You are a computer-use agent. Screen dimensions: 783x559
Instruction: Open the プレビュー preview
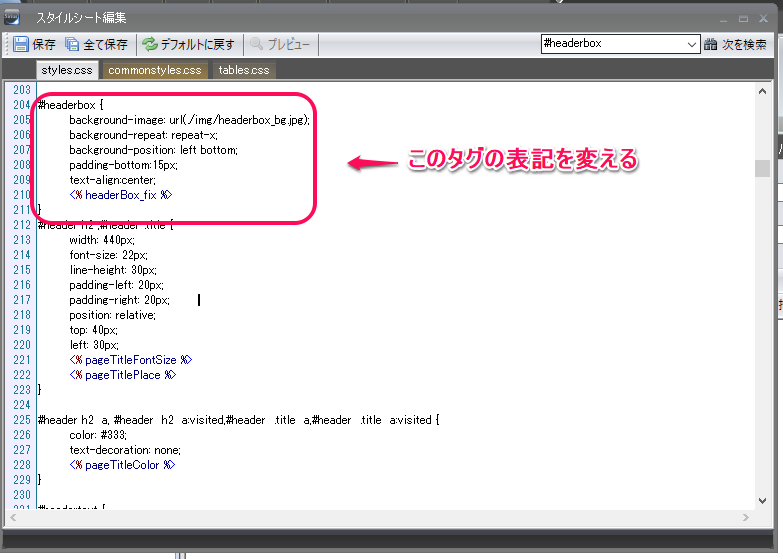(280, 45)
